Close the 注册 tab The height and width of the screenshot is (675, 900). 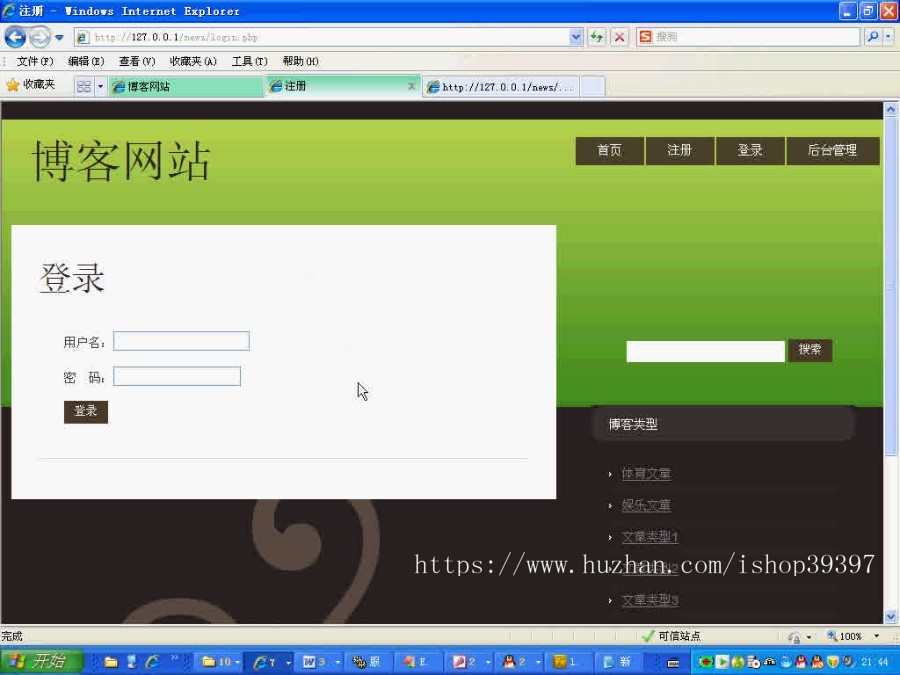coord(411,86)
